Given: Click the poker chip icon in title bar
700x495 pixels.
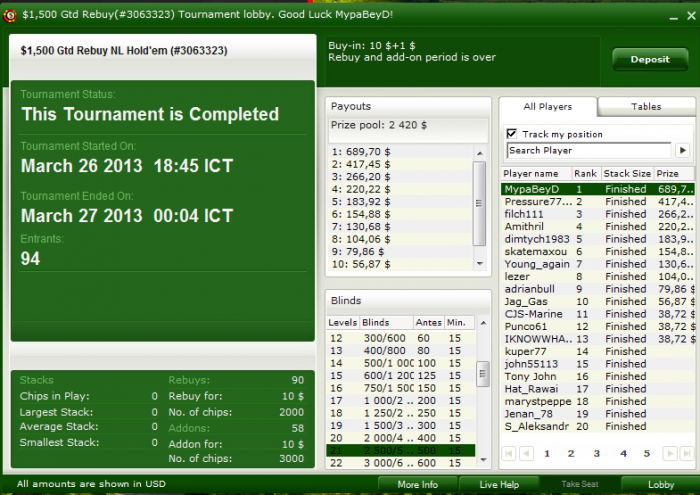Looking at the screenshot, I should (10, 16).
